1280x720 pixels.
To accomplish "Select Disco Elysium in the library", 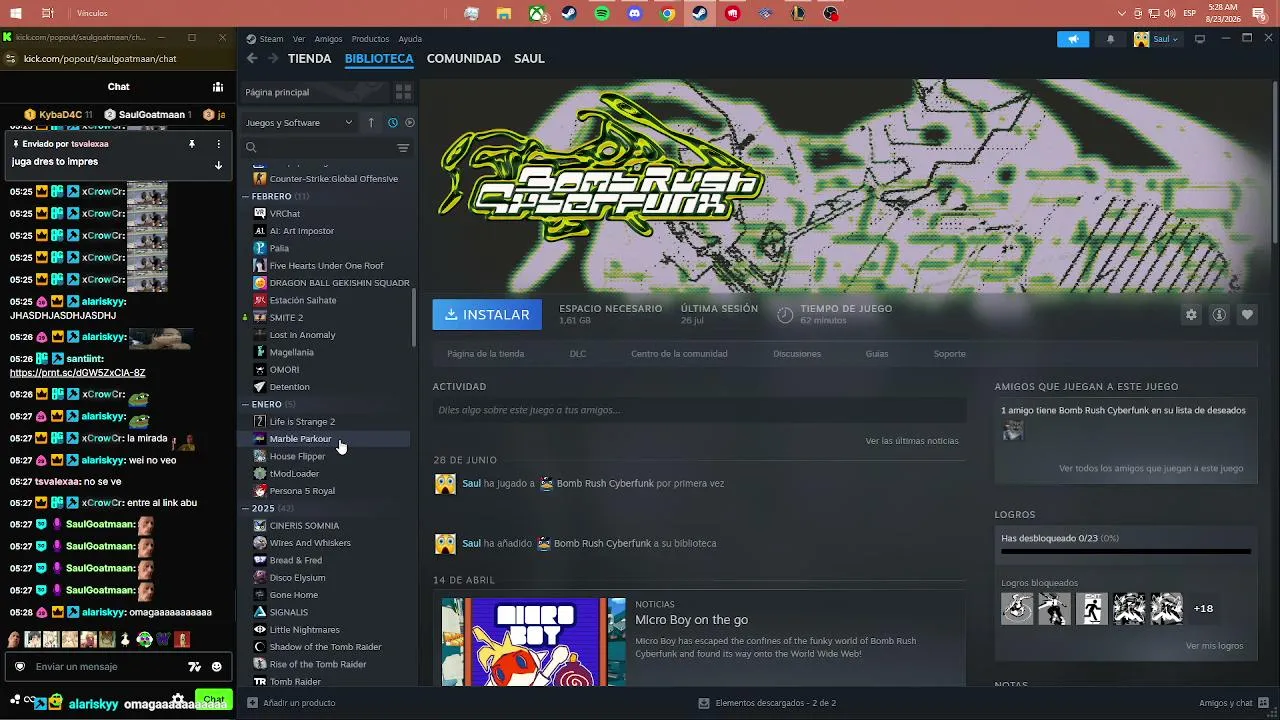I will pyautogui.click(x=297, y=578).
